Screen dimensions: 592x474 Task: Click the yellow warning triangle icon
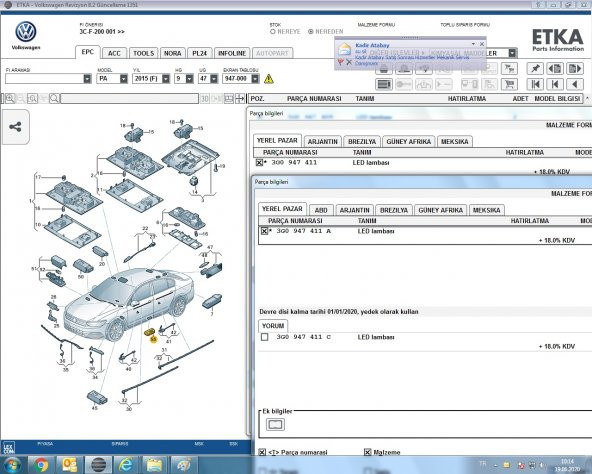268,79
